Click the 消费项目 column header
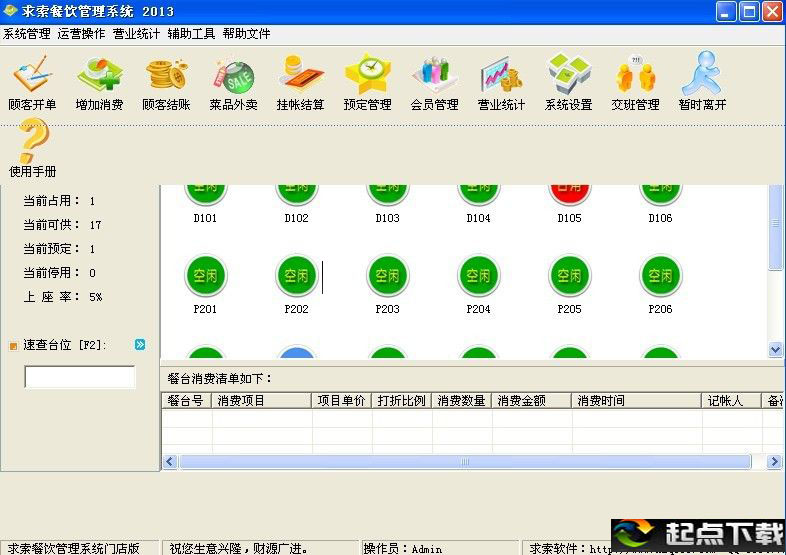 pyautogui.click(x=262, y=401)
